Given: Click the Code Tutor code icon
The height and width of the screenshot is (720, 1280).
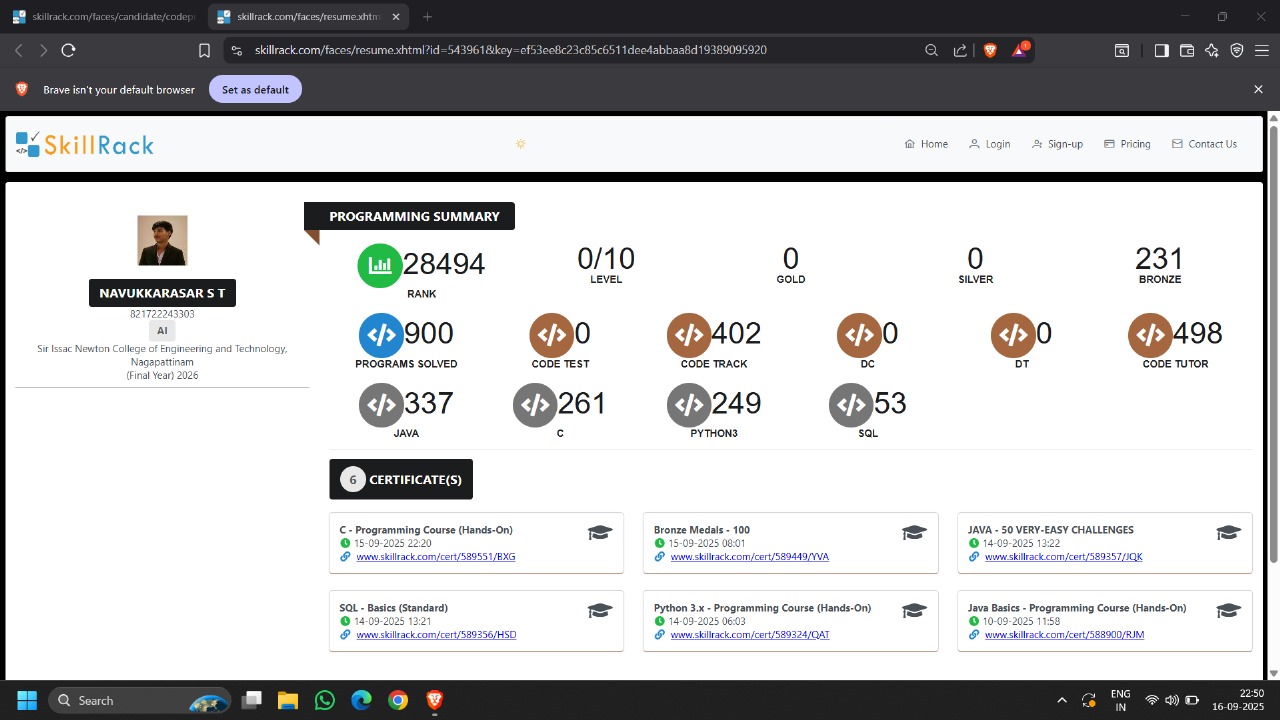Looking at the screenshot, I should coord(1151,335).
